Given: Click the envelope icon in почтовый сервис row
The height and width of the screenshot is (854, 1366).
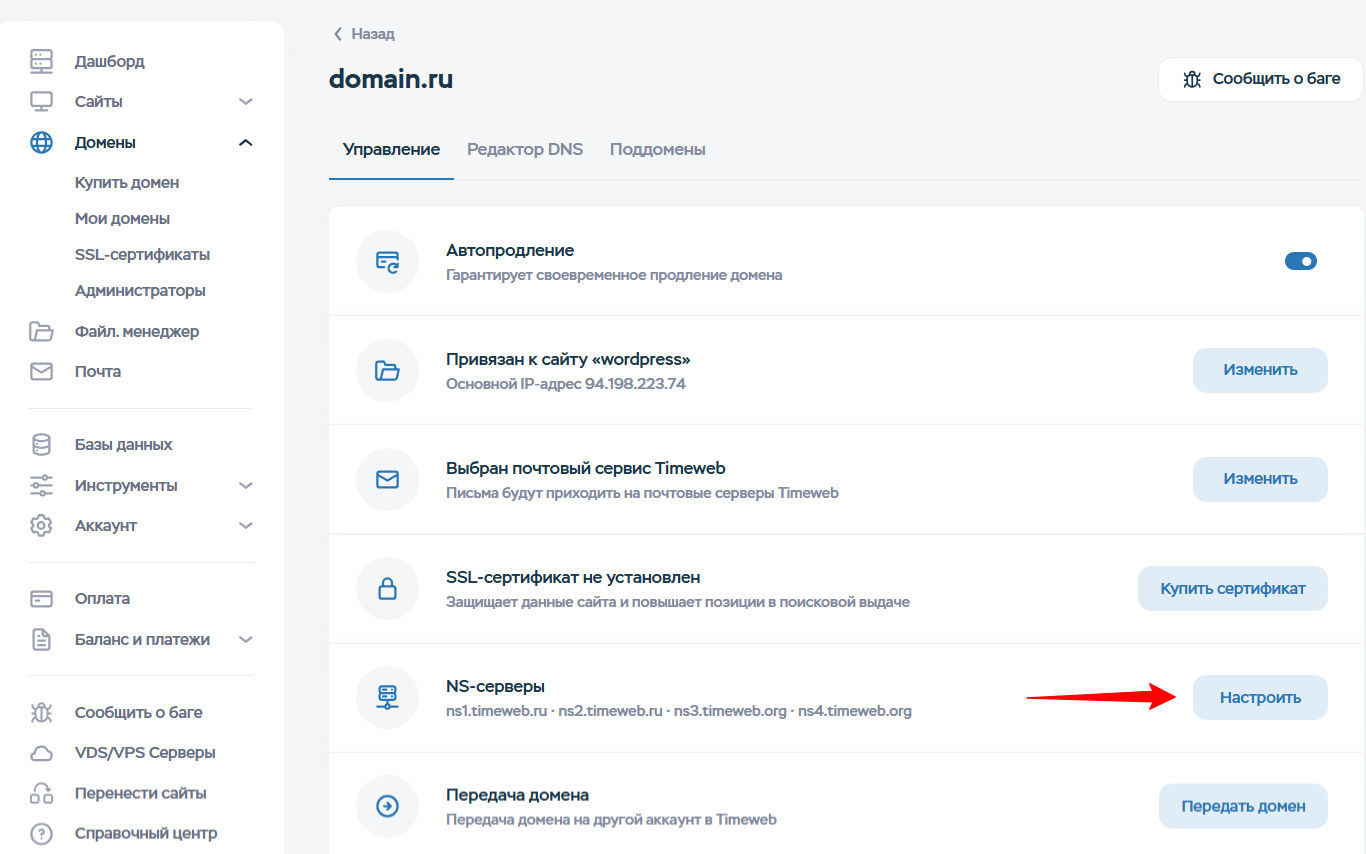Looking at the screenshot, I should click(387, 480).
